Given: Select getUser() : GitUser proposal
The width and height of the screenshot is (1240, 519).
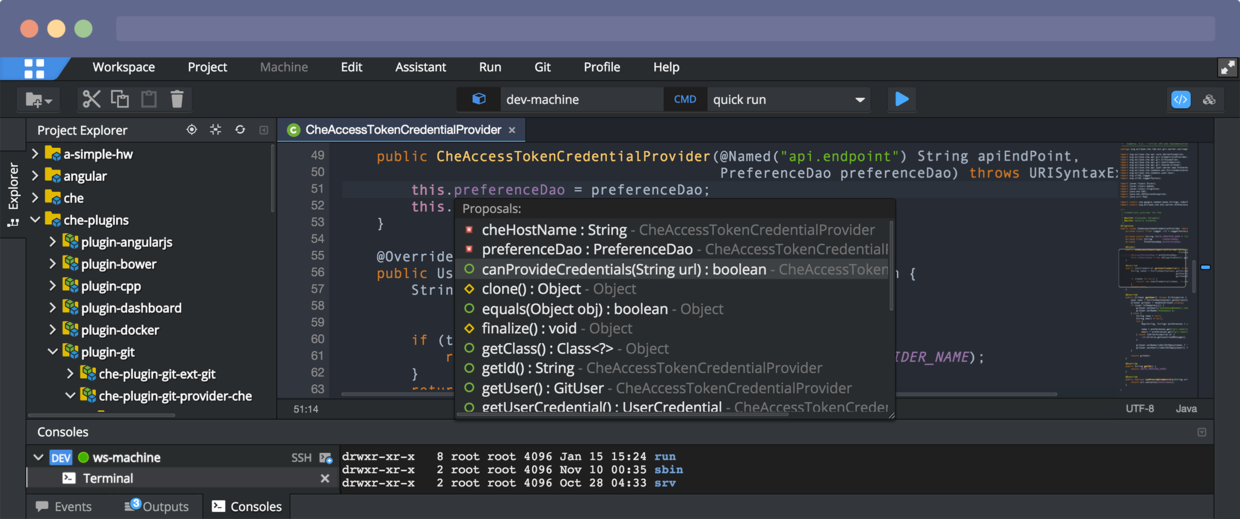Looking at the screenshot, I should click(x=542, y=388).
